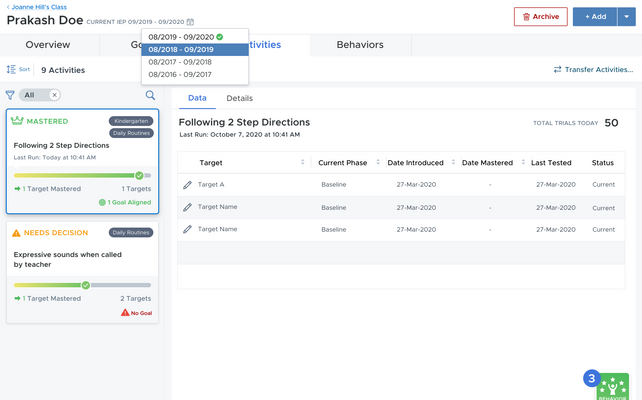Choose 08/2016 - 09/2017 from IEP list
The width and height of the screenshot is (642, 400).
(x=180, y=74)
